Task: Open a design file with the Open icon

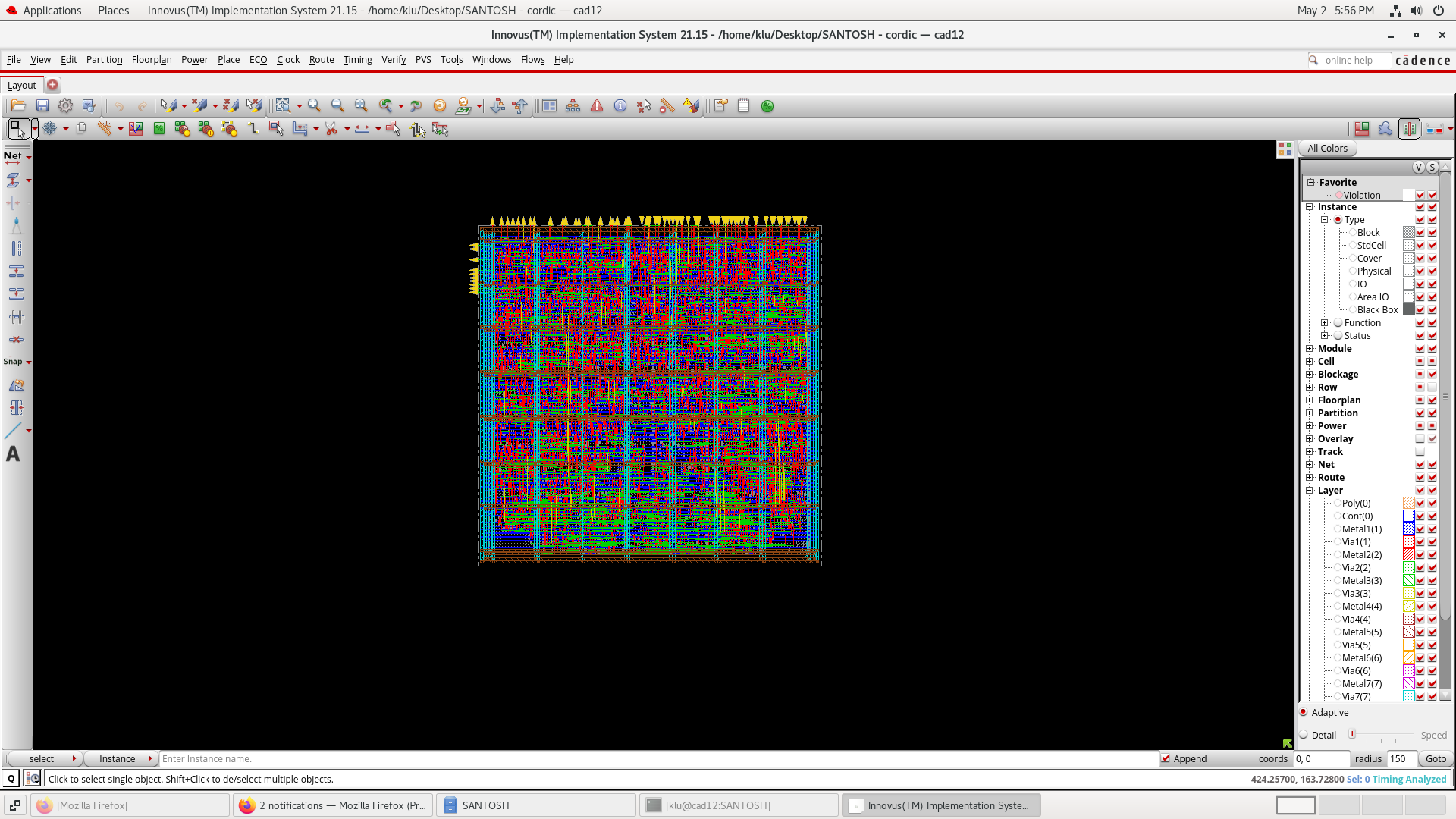Action: click(18, 106)
